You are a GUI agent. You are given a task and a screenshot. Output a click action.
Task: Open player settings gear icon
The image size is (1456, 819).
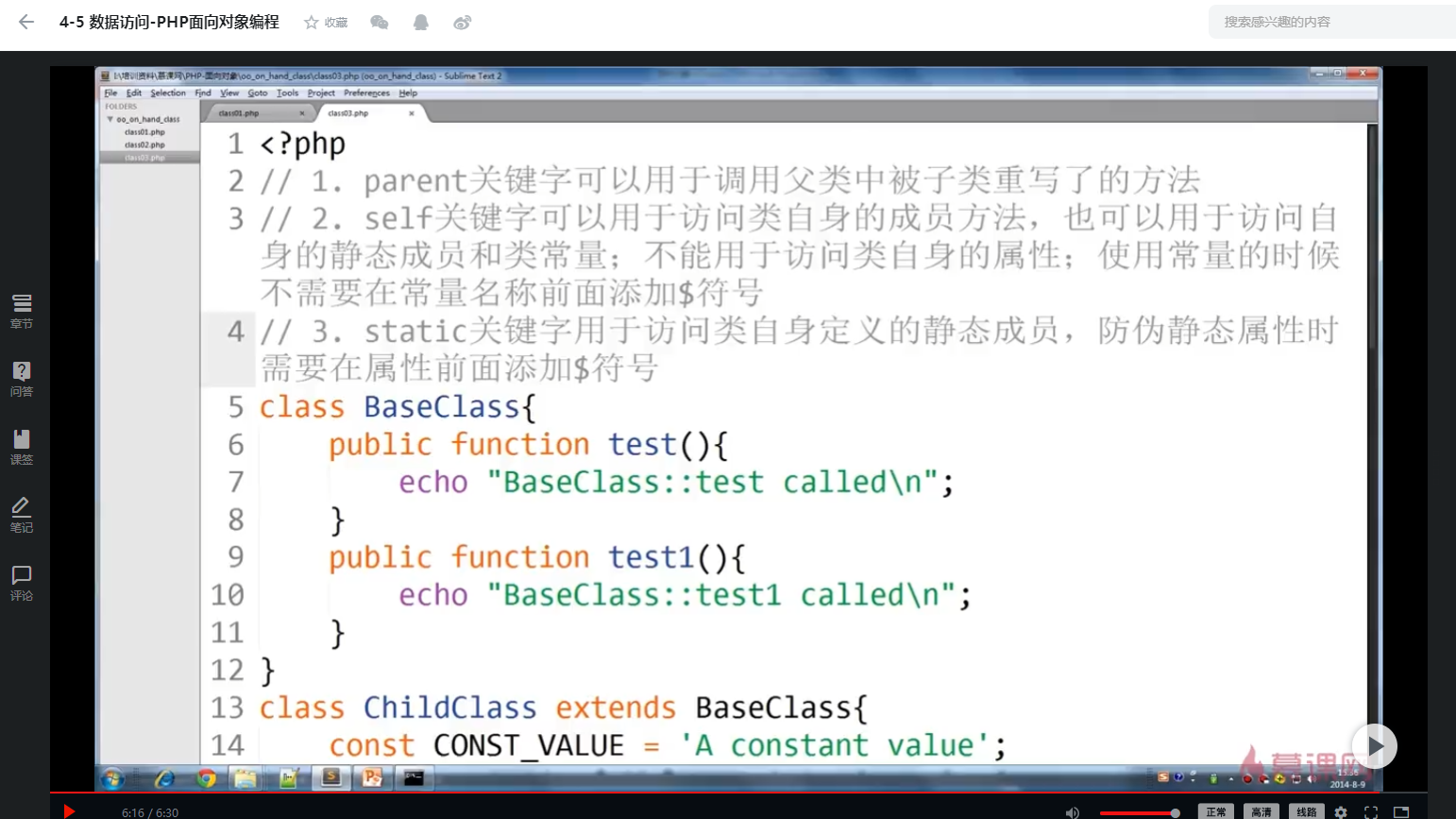click(1341, 812)
